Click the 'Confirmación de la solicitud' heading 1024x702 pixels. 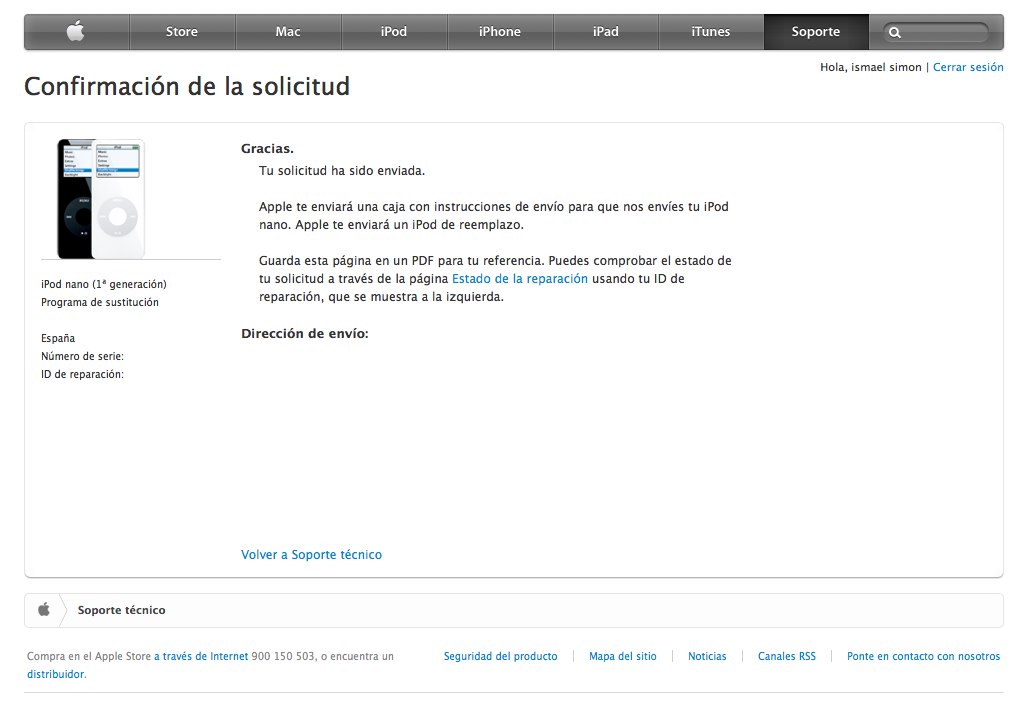pyautogui.click(x=187, y=86)
